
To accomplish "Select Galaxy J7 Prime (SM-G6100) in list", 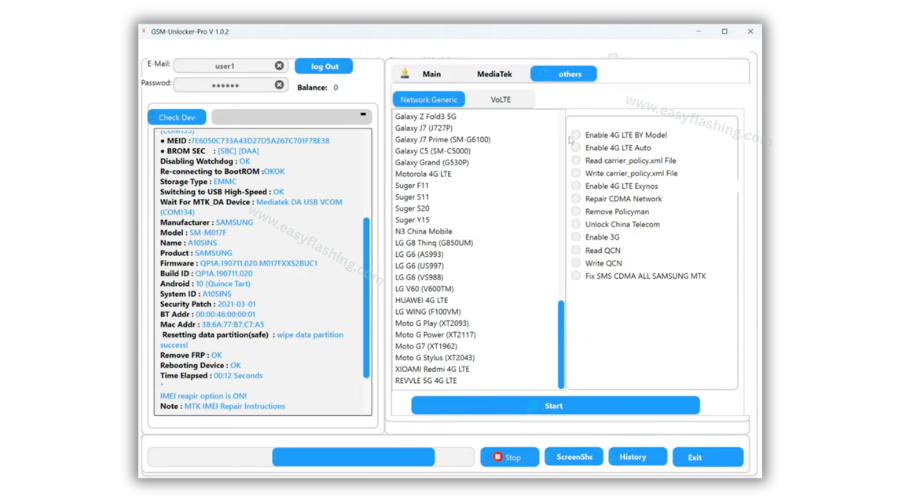I will click(443, 139).
